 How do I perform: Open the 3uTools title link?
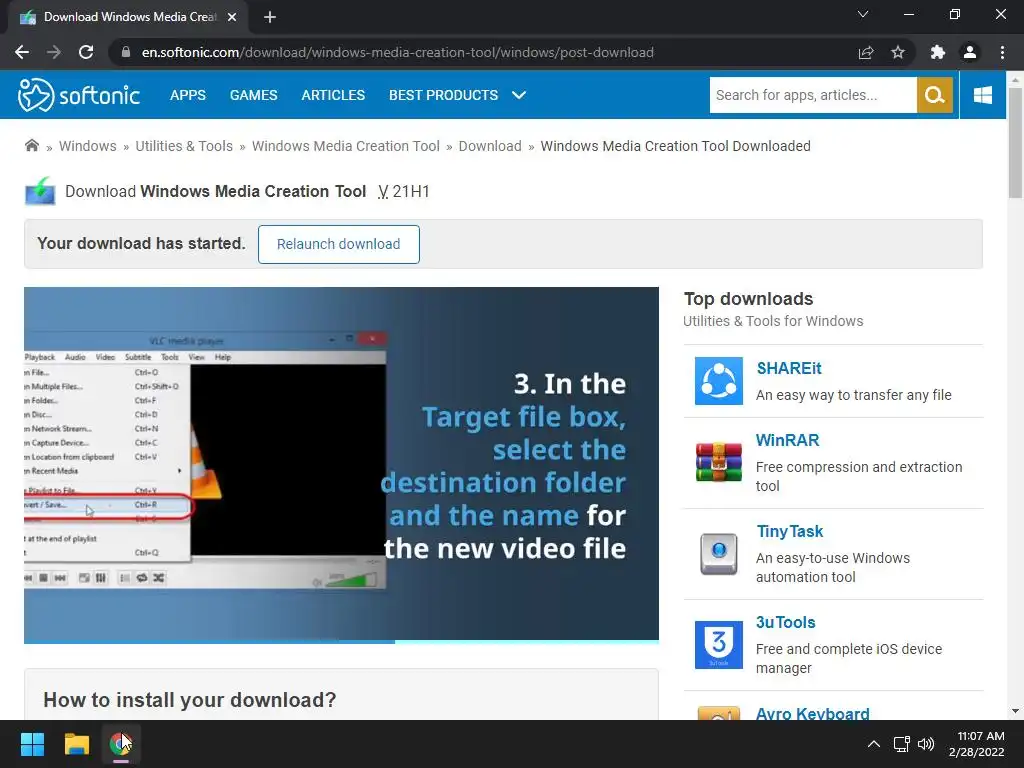(x=786, y=622)
